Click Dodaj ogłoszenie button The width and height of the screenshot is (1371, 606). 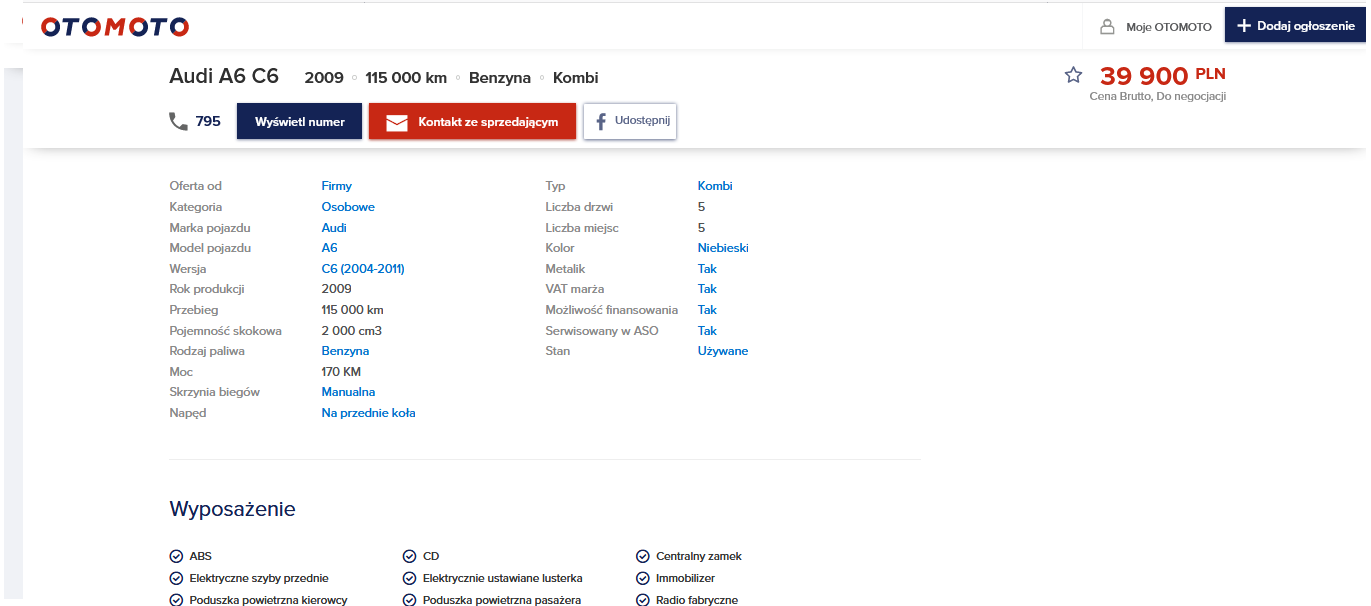pos(1295,26)
